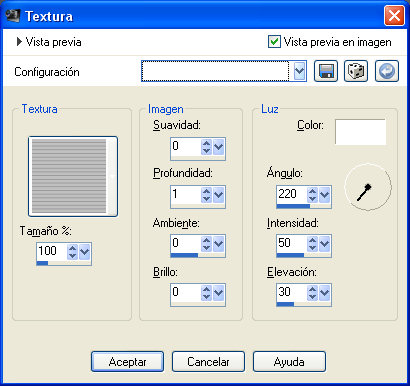This screenshot has width=410, height=386.
Task: Increase Tamaño % with the up arrow
Action: coord(72,248)
